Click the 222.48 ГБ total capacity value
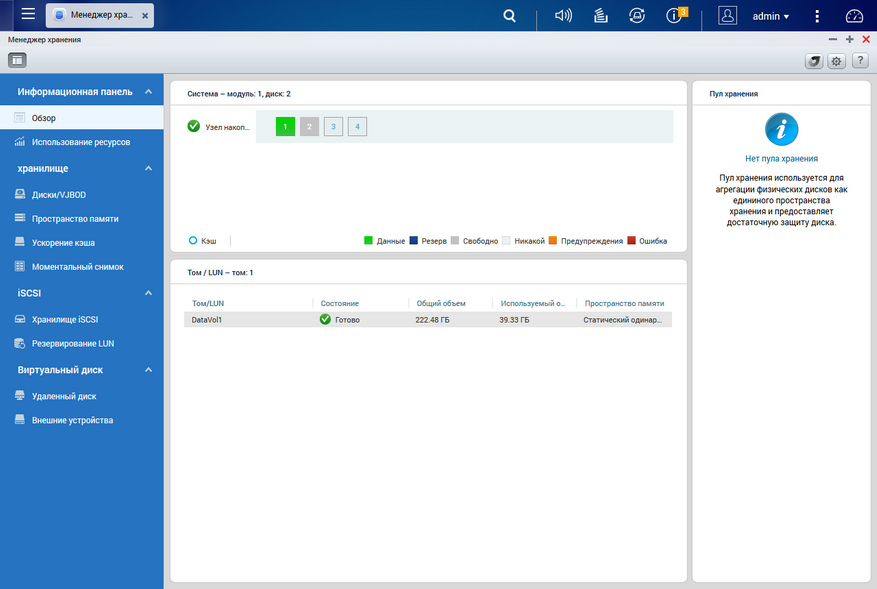 (x=432, y=320)
